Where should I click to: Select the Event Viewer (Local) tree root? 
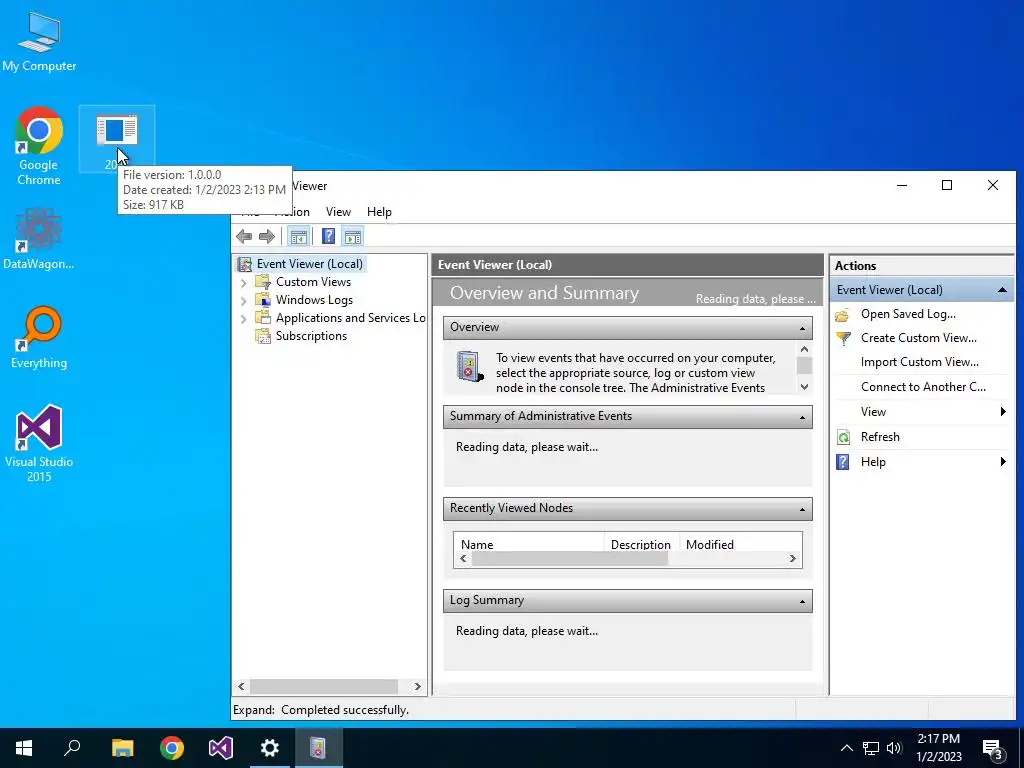click(300, 264)
